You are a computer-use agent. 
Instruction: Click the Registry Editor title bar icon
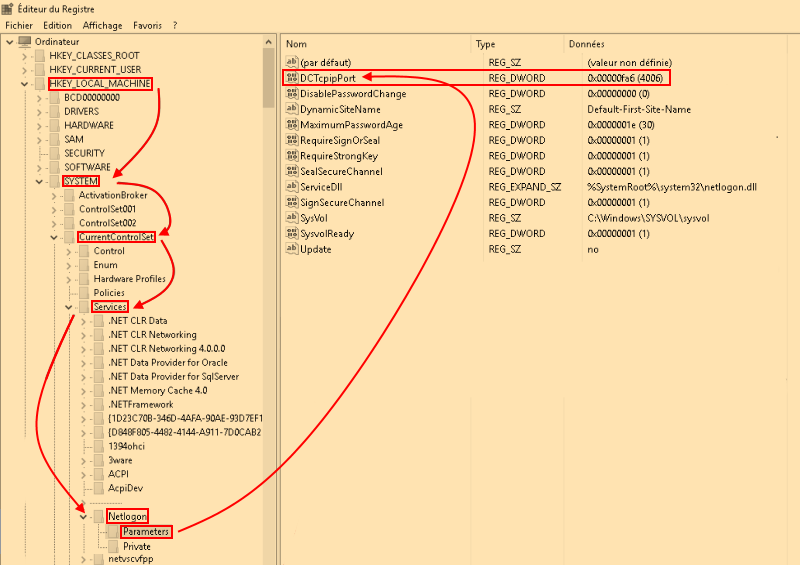pos(7,9)
